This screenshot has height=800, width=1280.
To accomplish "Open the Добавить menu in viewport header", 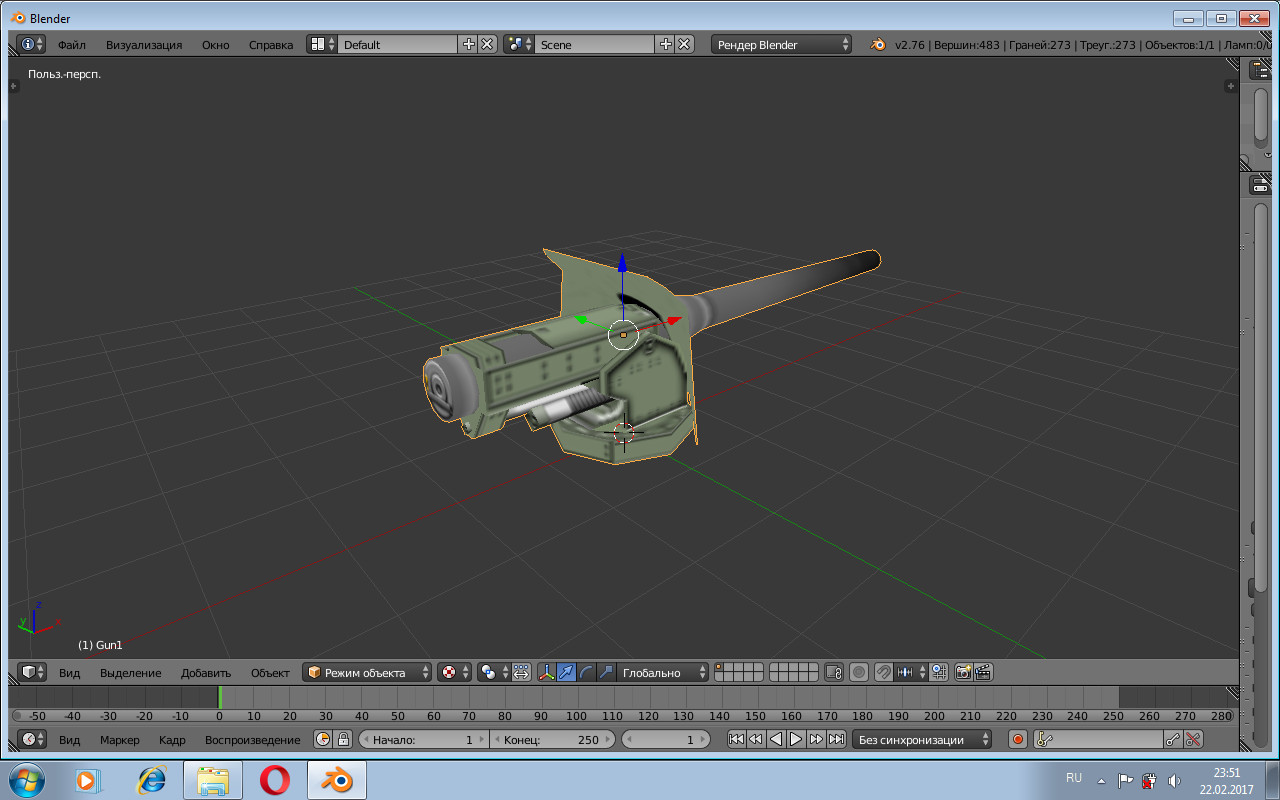I will pyautogui.click(x=206, y=673).
